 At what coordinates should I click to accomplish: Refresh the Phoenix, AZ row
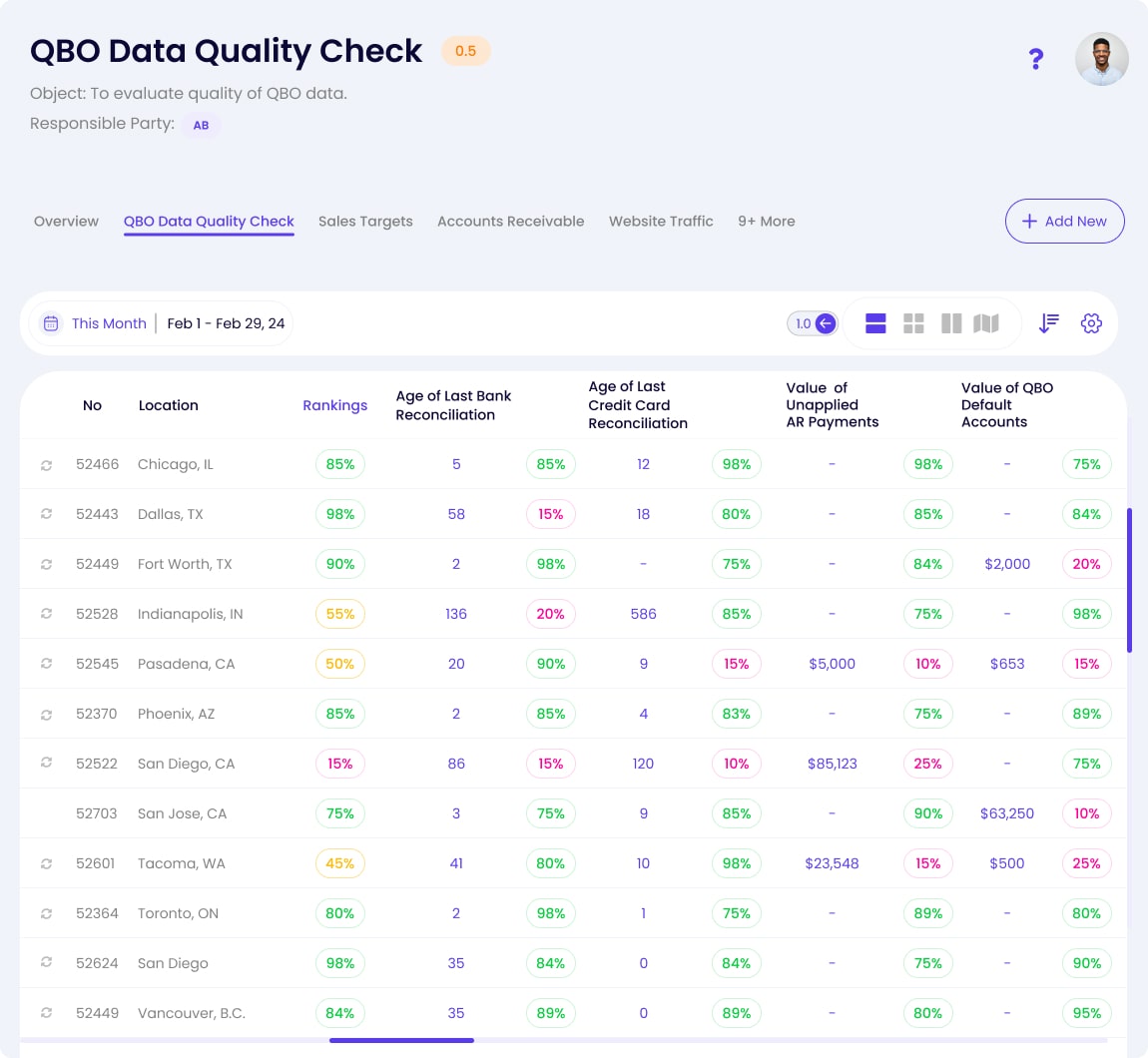(x=46, y=714)
